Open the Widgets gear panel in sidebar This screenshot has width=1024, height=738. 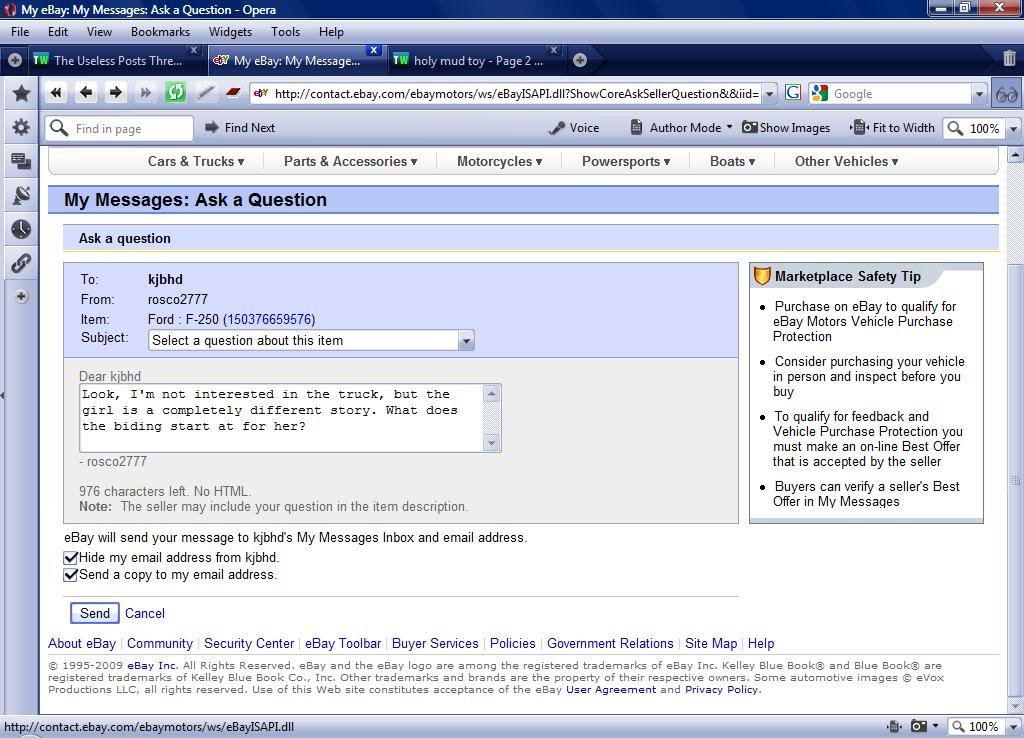point(21,127)
